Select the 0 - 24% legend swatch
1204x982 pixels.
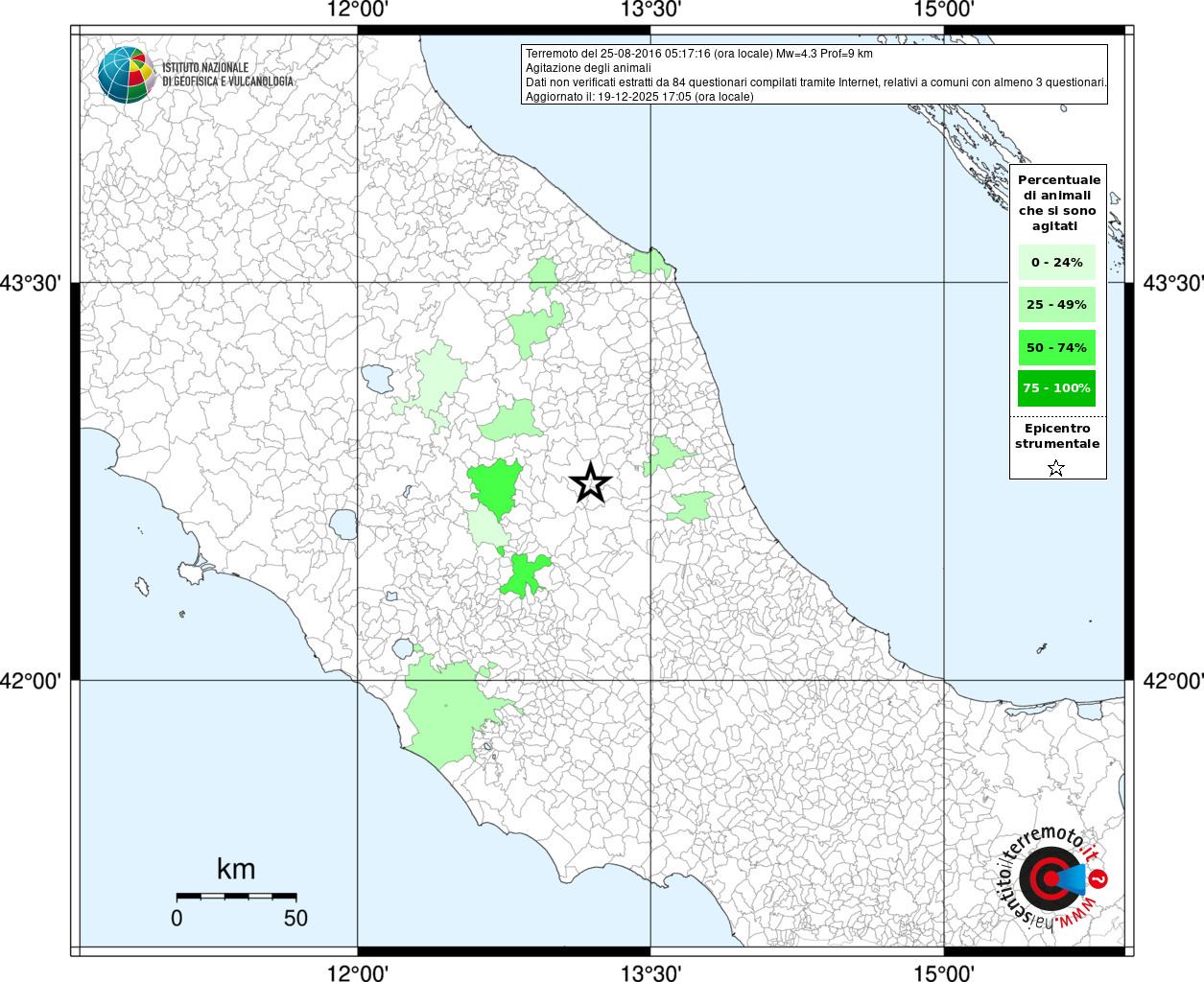pos(1057,263)
